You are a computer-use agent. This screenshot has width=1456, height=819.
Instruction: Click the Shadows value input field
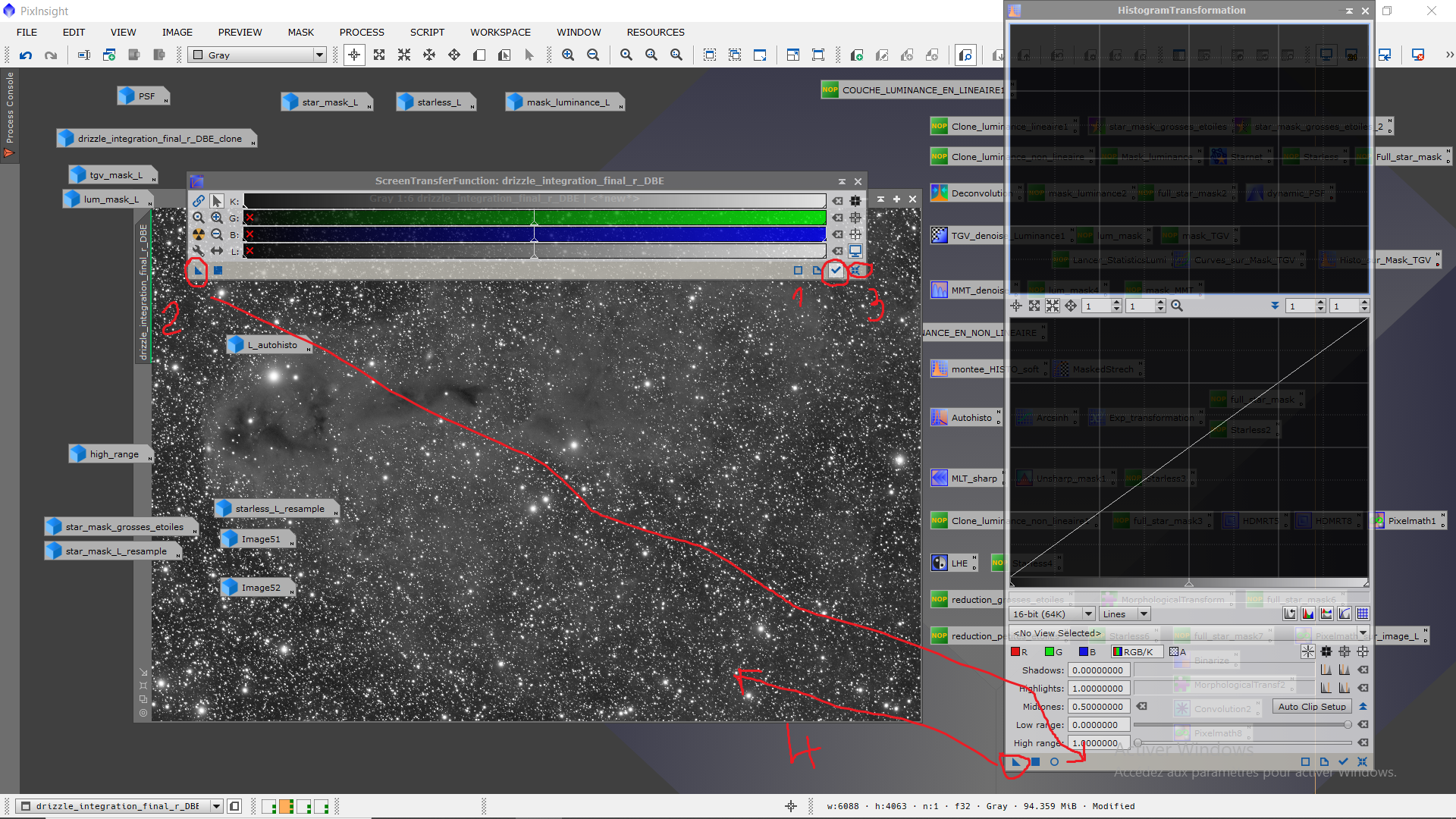(1098, 670)
